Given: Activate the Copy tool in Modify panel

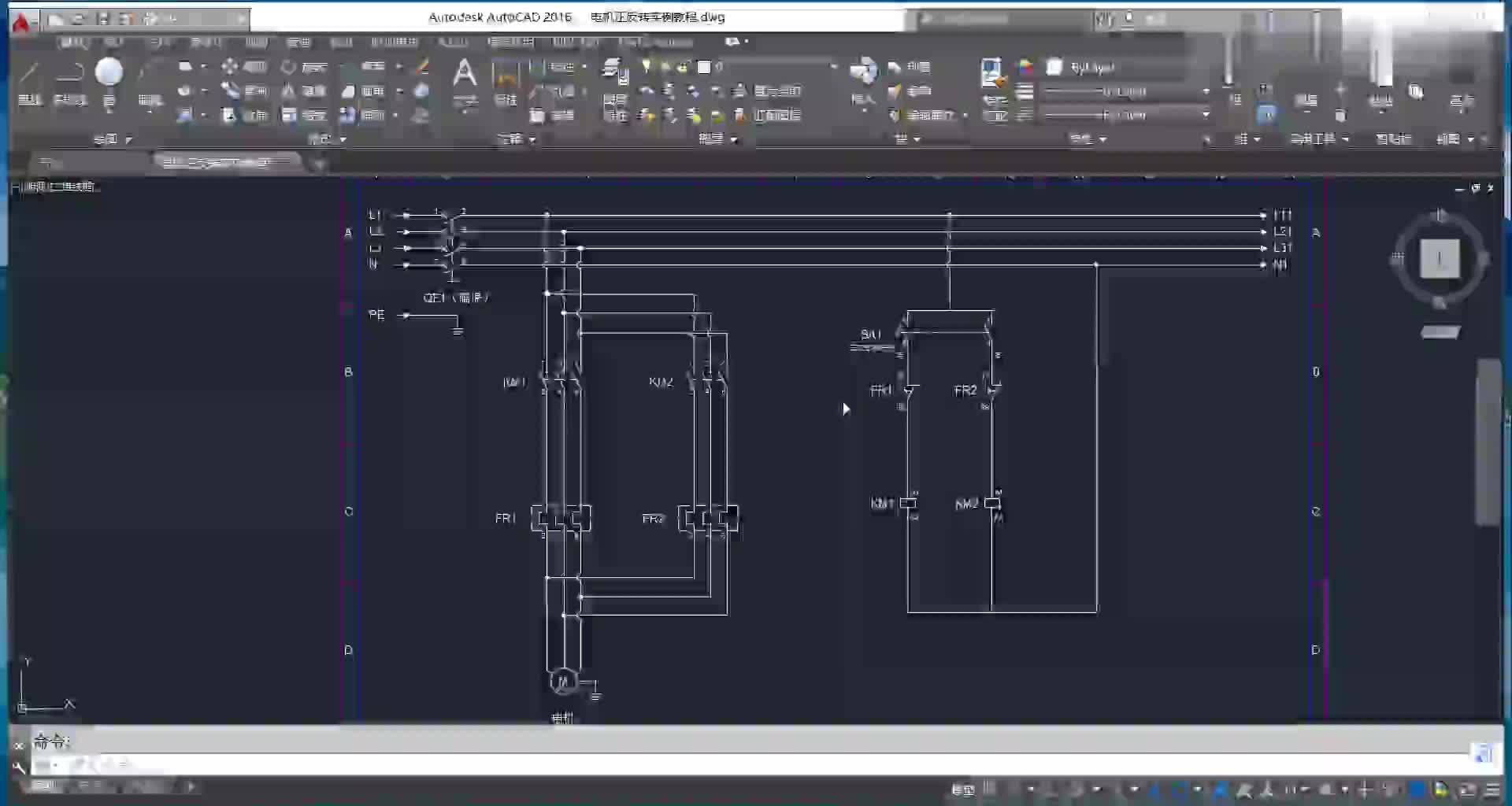Looking at the screenshot, I should click(x=244, y=91).
